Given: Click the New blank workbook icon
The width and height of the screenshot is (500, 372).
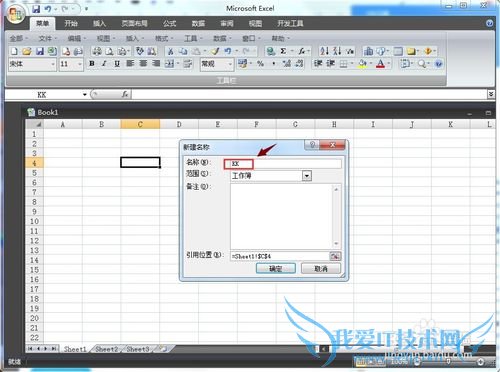Looking at the screenshot, I should 14,51.
